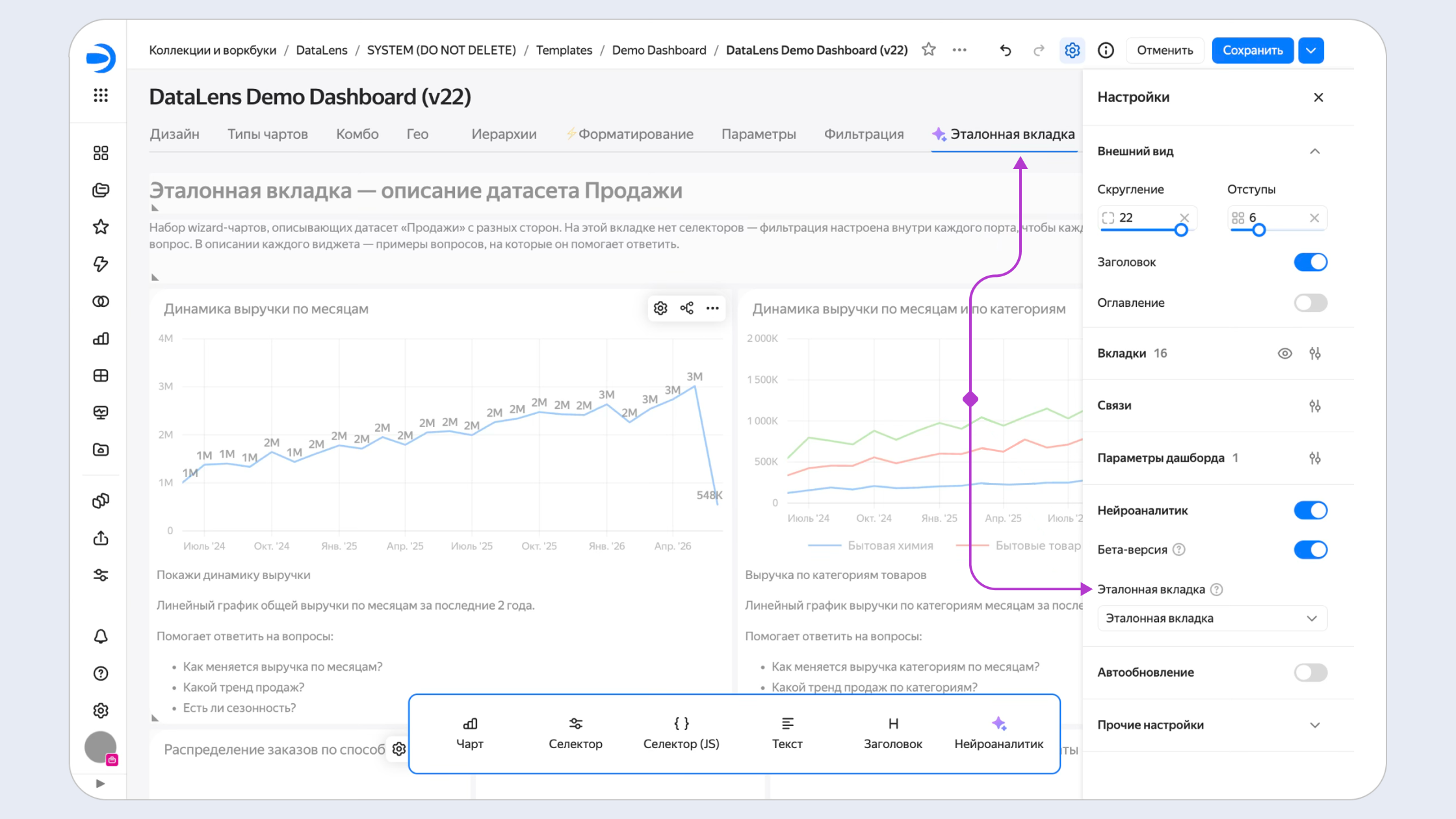The height and width of the screenshot is (819, 1456).
Task: Add a Селектор (JS) widget
Action: tap(681, 734)
